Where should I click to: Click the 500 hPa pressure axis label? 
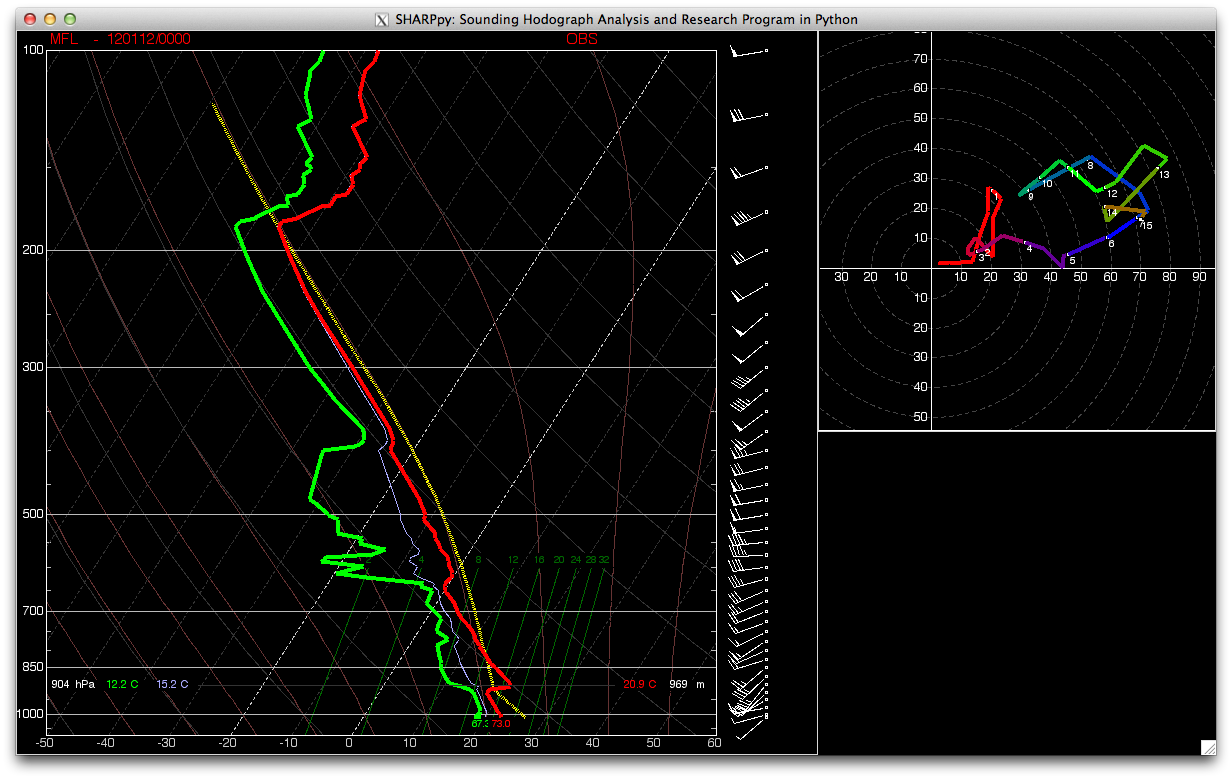33,514
